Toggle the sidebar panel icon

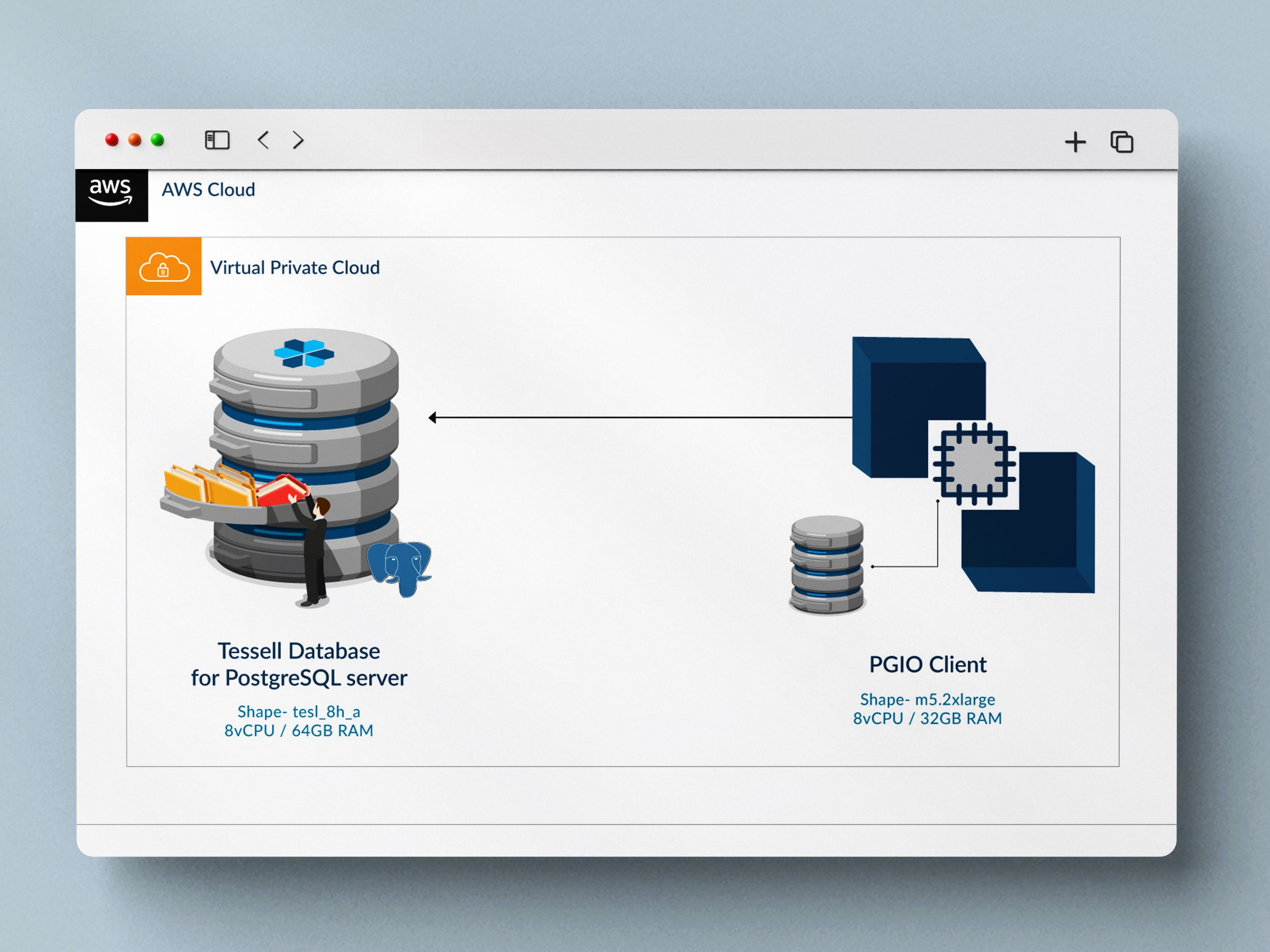(217, 140)
